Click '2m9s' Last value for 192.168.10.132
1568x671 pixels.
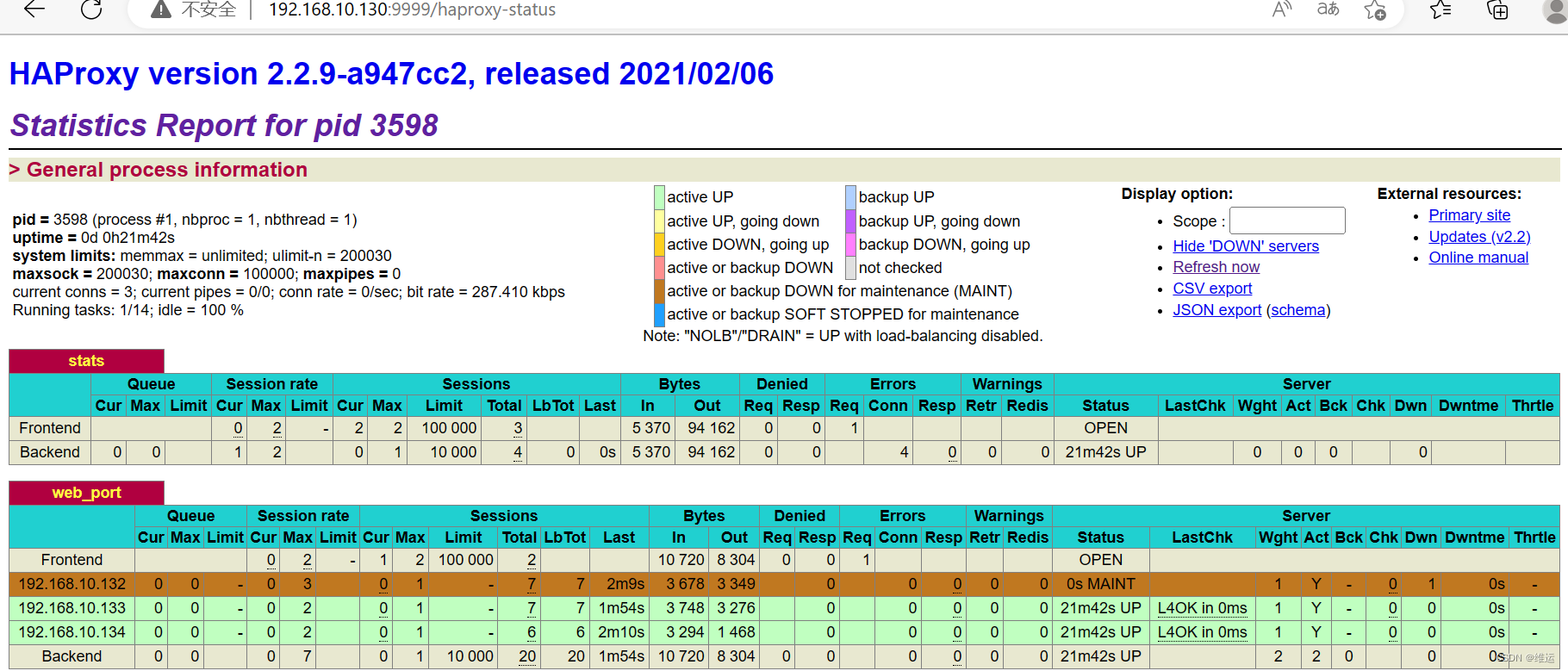coord(625,584)
